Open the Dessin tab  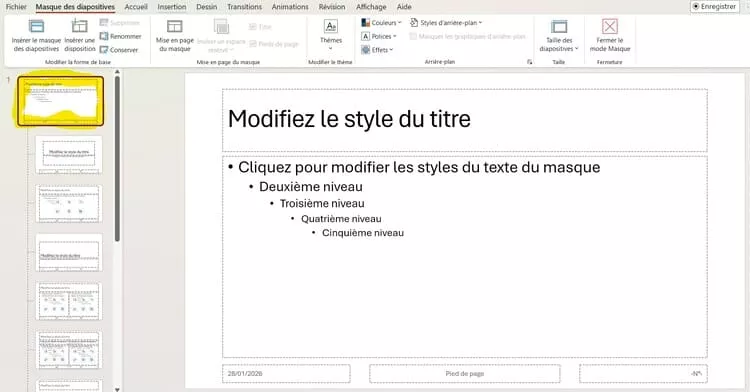tap(207, 7)
